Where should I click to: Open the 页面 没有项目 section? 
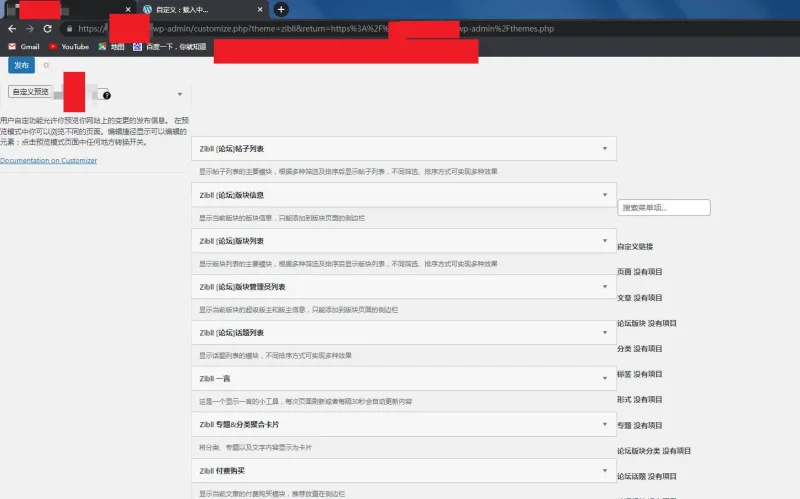coord(640,272)
